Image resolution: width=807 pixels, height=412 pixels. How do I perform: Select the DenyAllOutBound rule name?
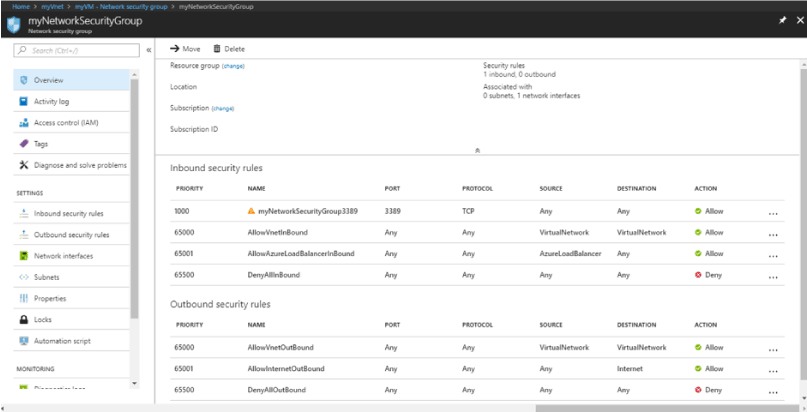(x=276, y=390)
